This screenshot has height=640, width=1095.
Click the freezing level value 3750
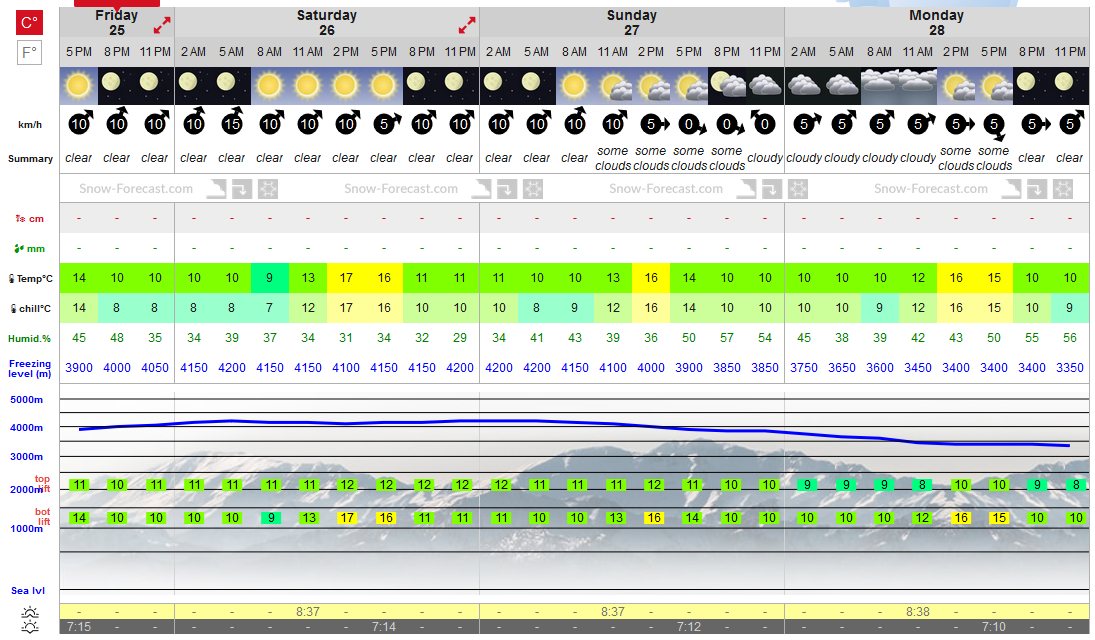point(804,368)
